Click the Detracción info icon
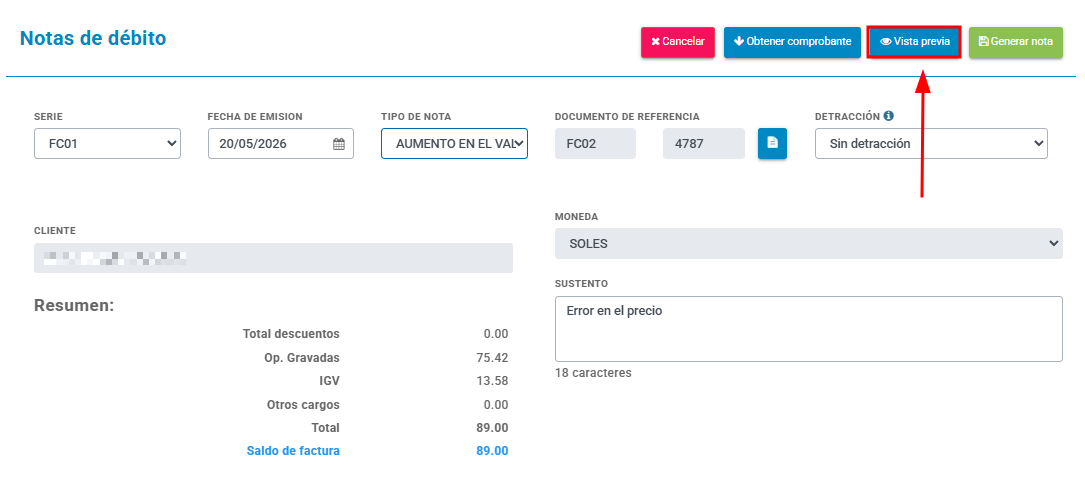The image size is (1085, 497). [x=888, y=116]
